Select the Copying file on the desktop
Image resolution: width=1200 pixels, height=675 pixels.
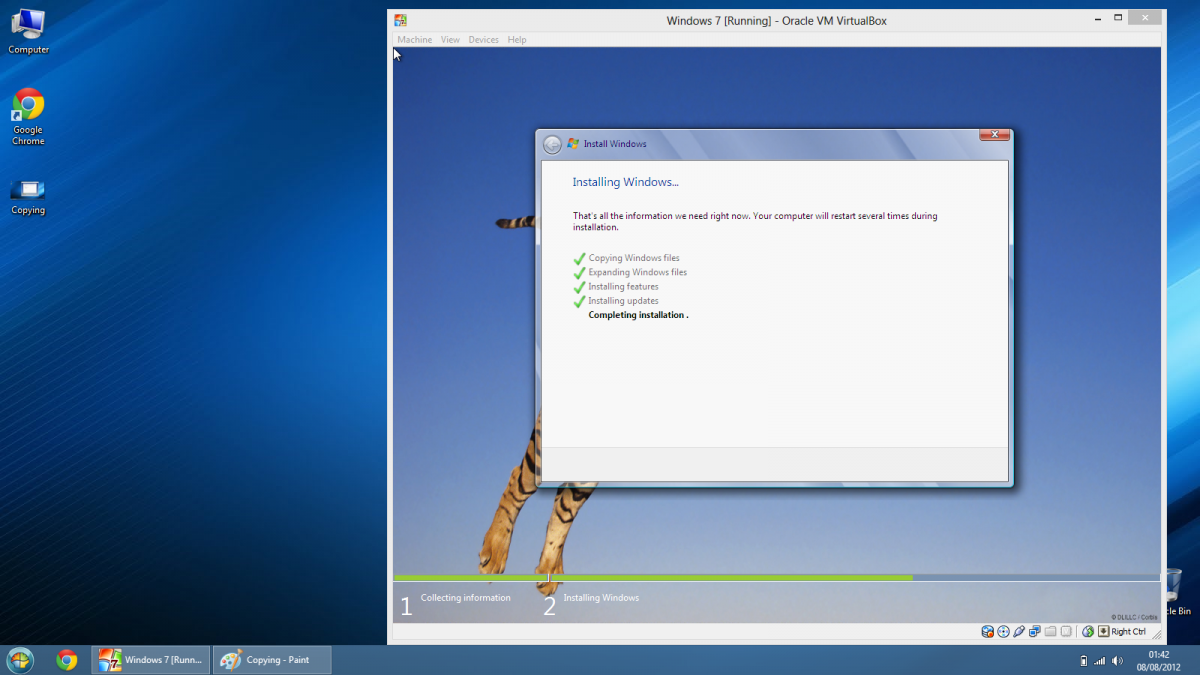pyautogui.click(x=28, y=196)
